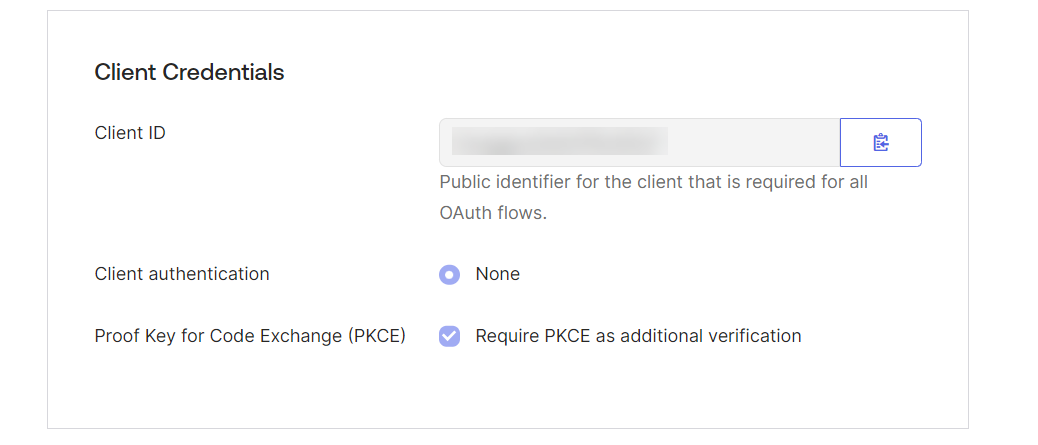Click the Client ID read-only input field
Screen dimensions: 1038x445
[639, 142]
